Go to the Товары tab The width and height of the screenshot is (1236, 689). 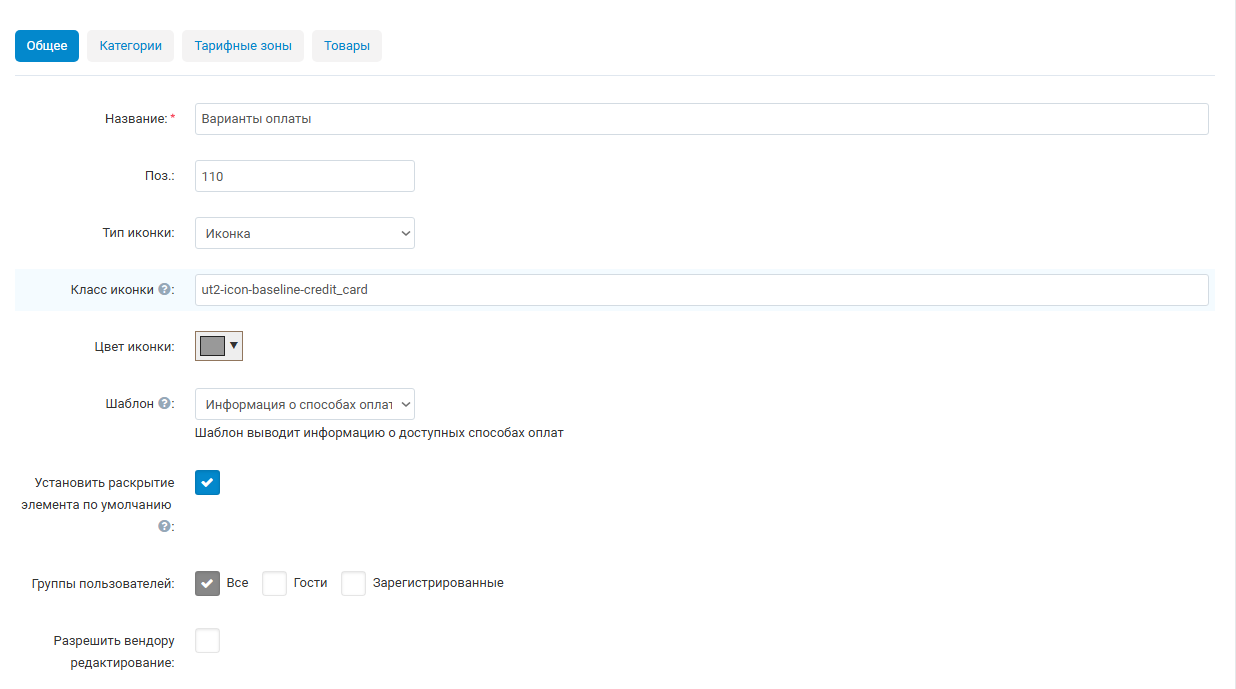click(x=346, y=46)
